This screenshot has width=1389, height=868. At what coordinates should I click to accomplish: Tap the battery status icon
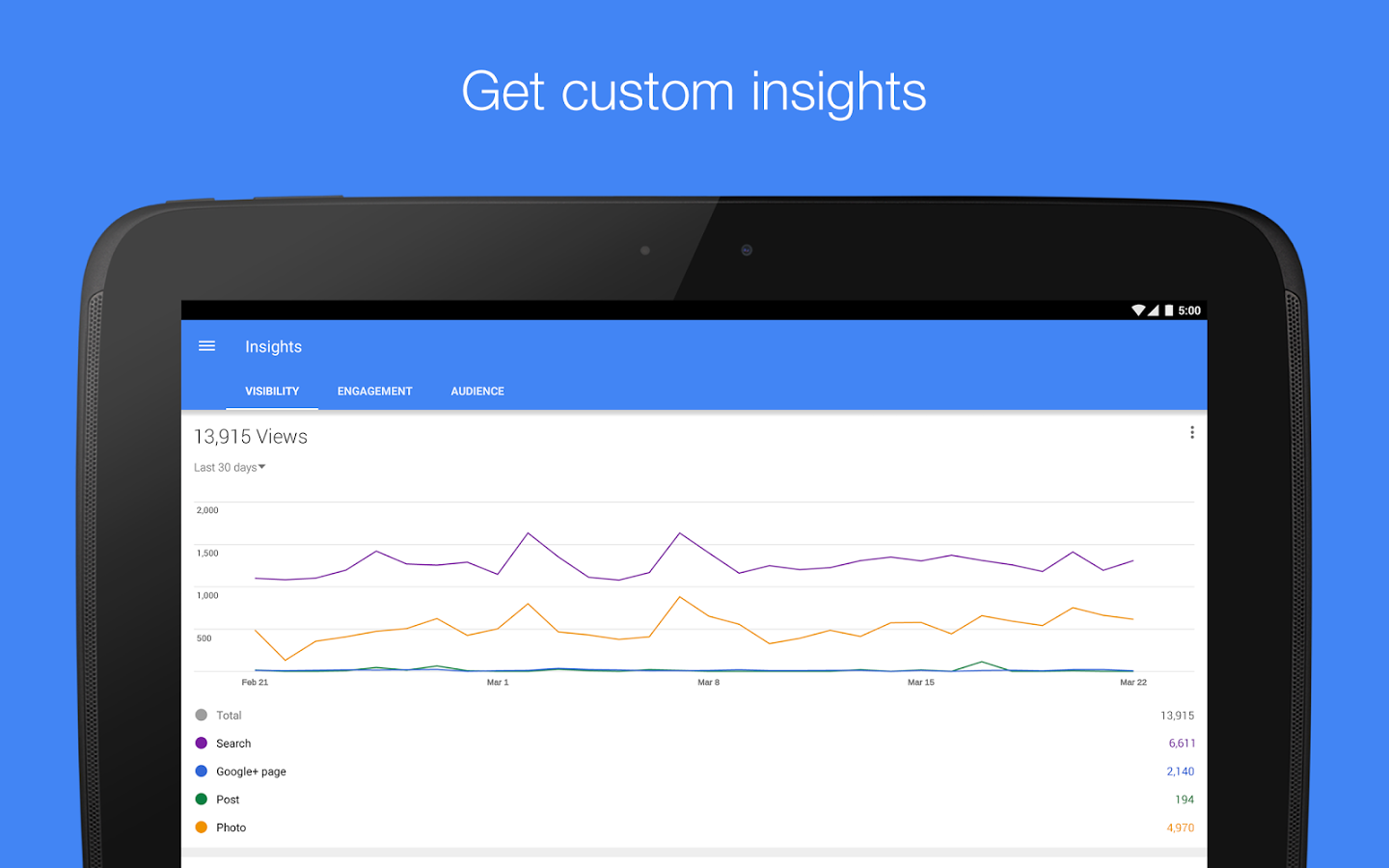[x=1169, y=311]
